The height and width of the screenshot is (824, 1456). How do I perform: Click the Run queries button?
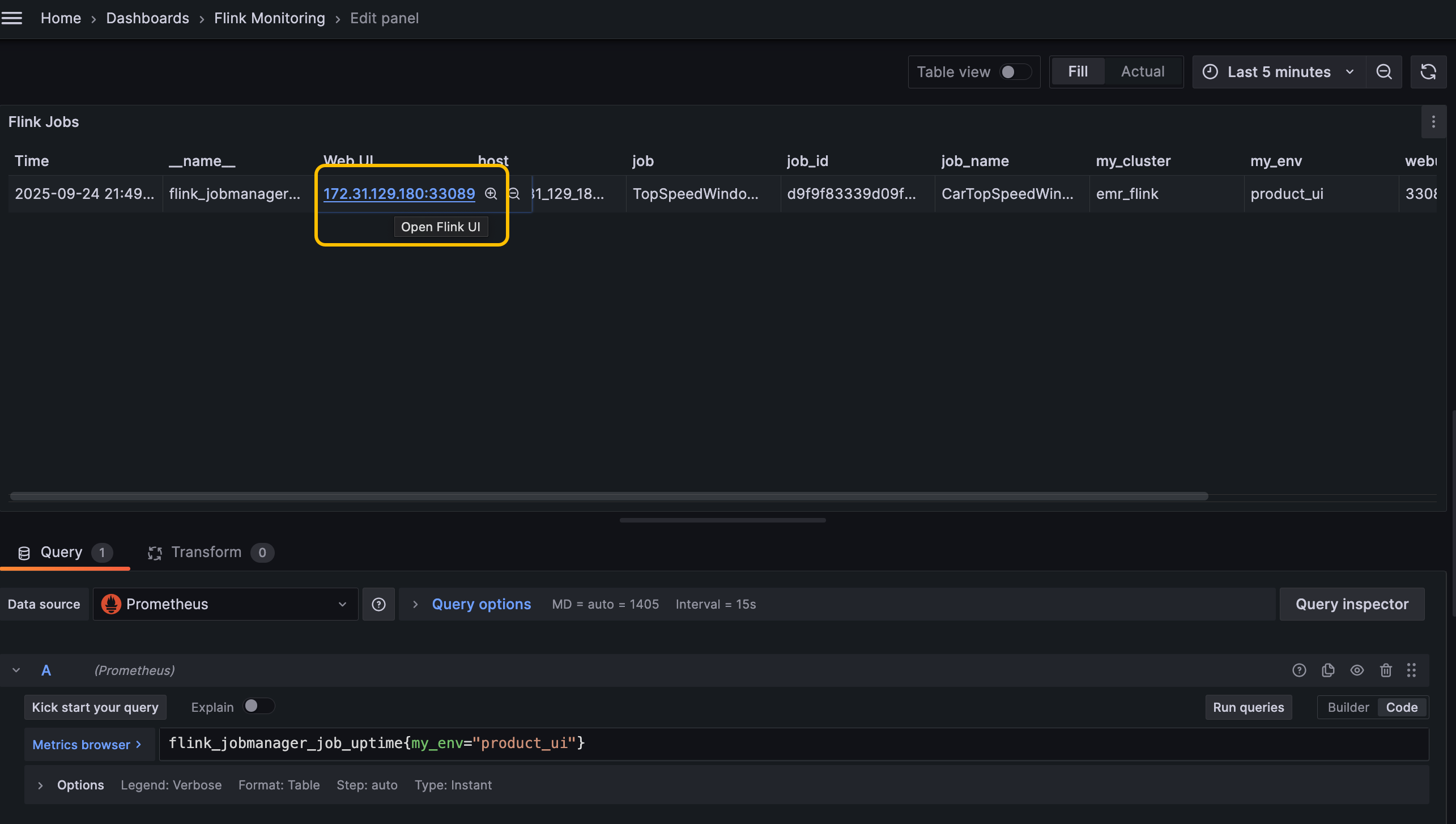point(1248,707)
